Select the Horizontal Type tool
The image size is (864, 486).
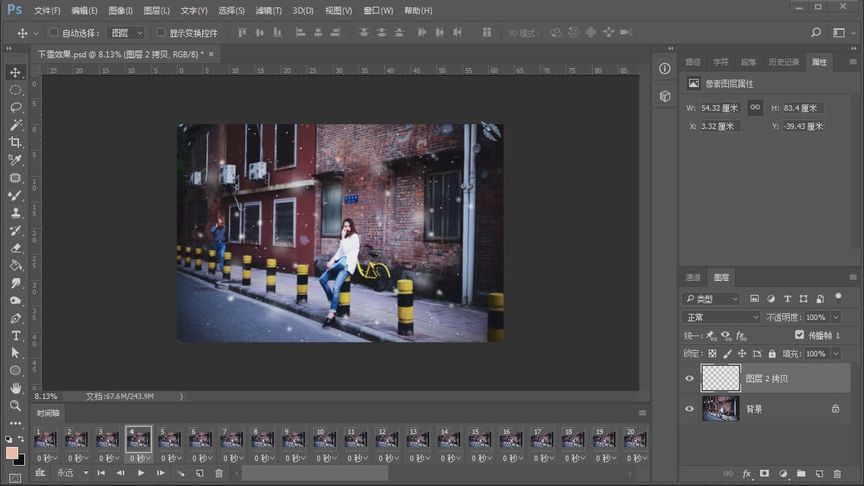pyautogui.click(x=15, y=335)
